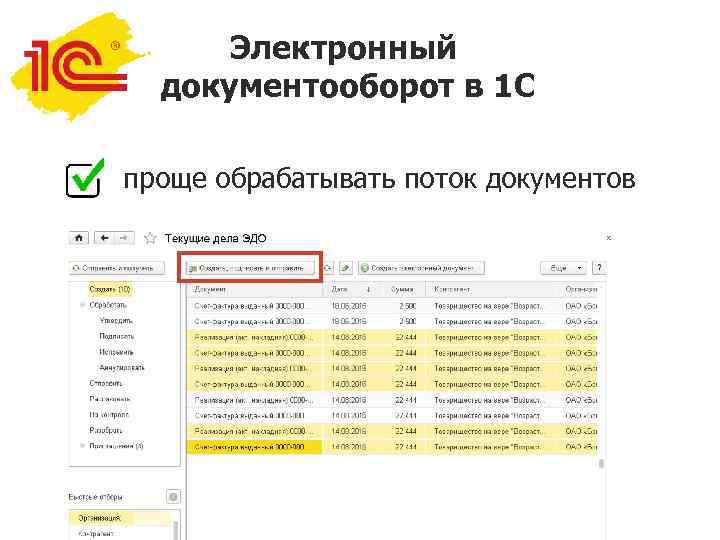Click the Home icon button
This screenshot has width=720, height=540.
click(x=79, y=238)
